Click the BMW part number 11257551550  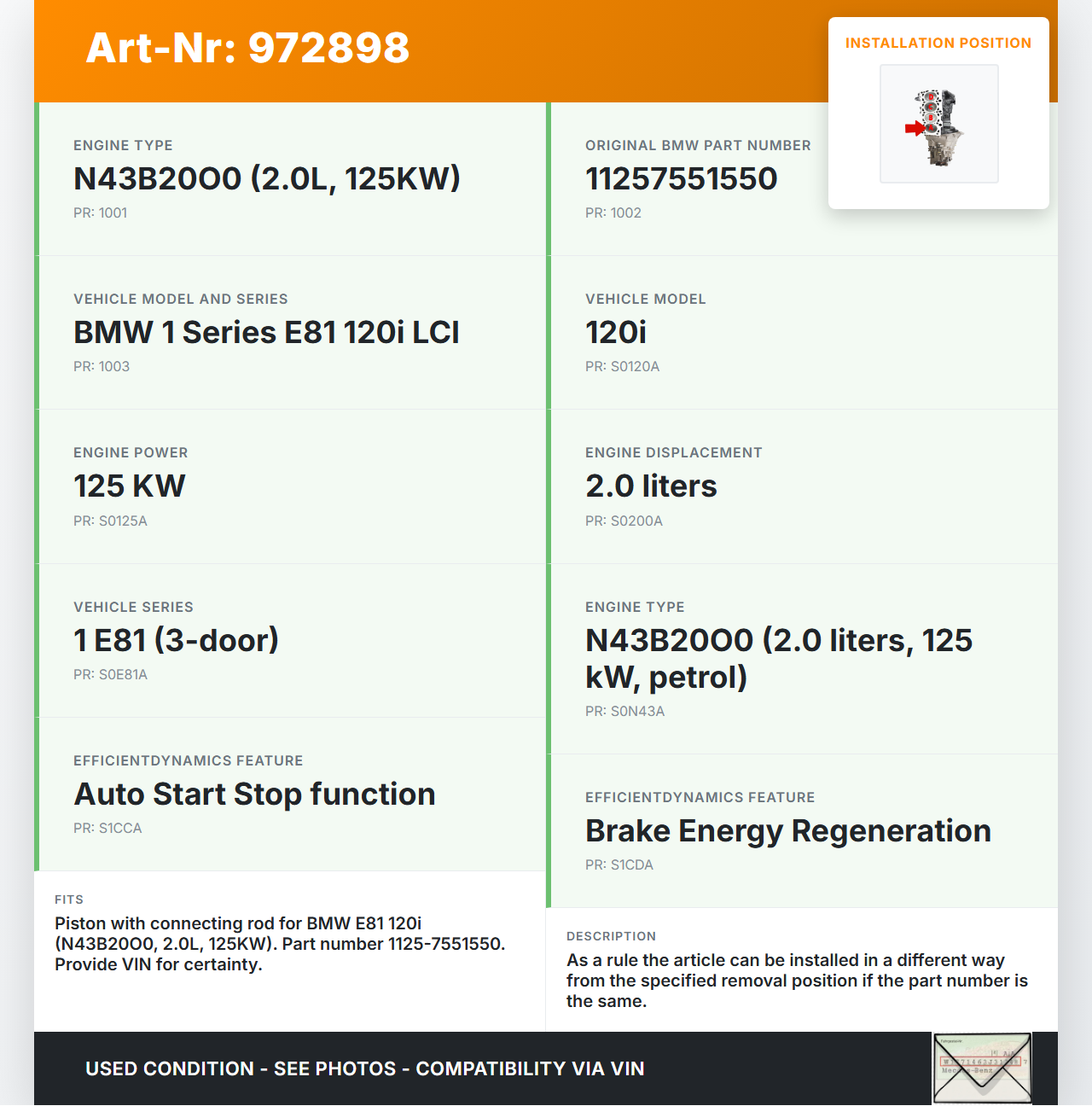click(681, 179)
